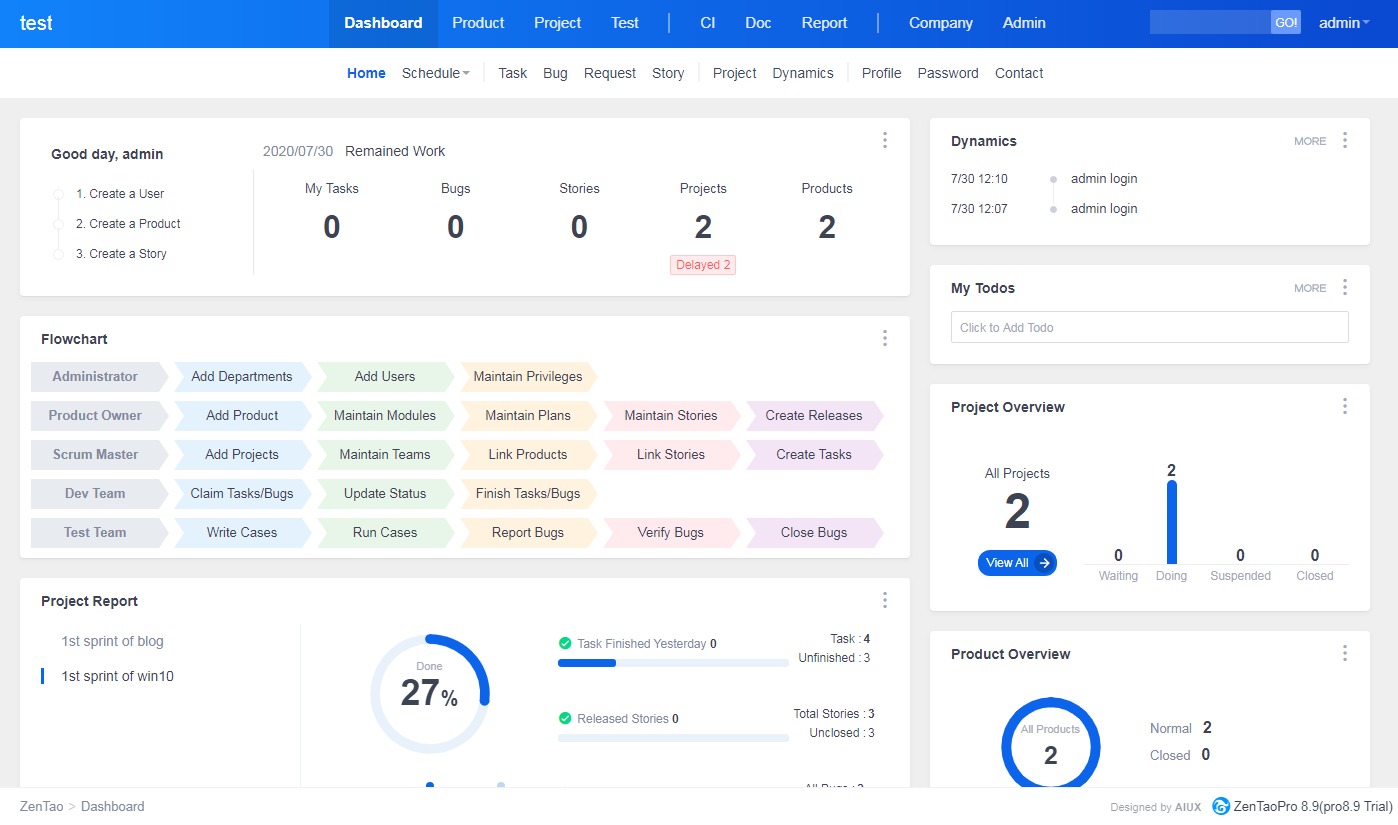
Task: Click the ZenTao logo in footer
Action: pyautogui.click(x=1221, y=806)
